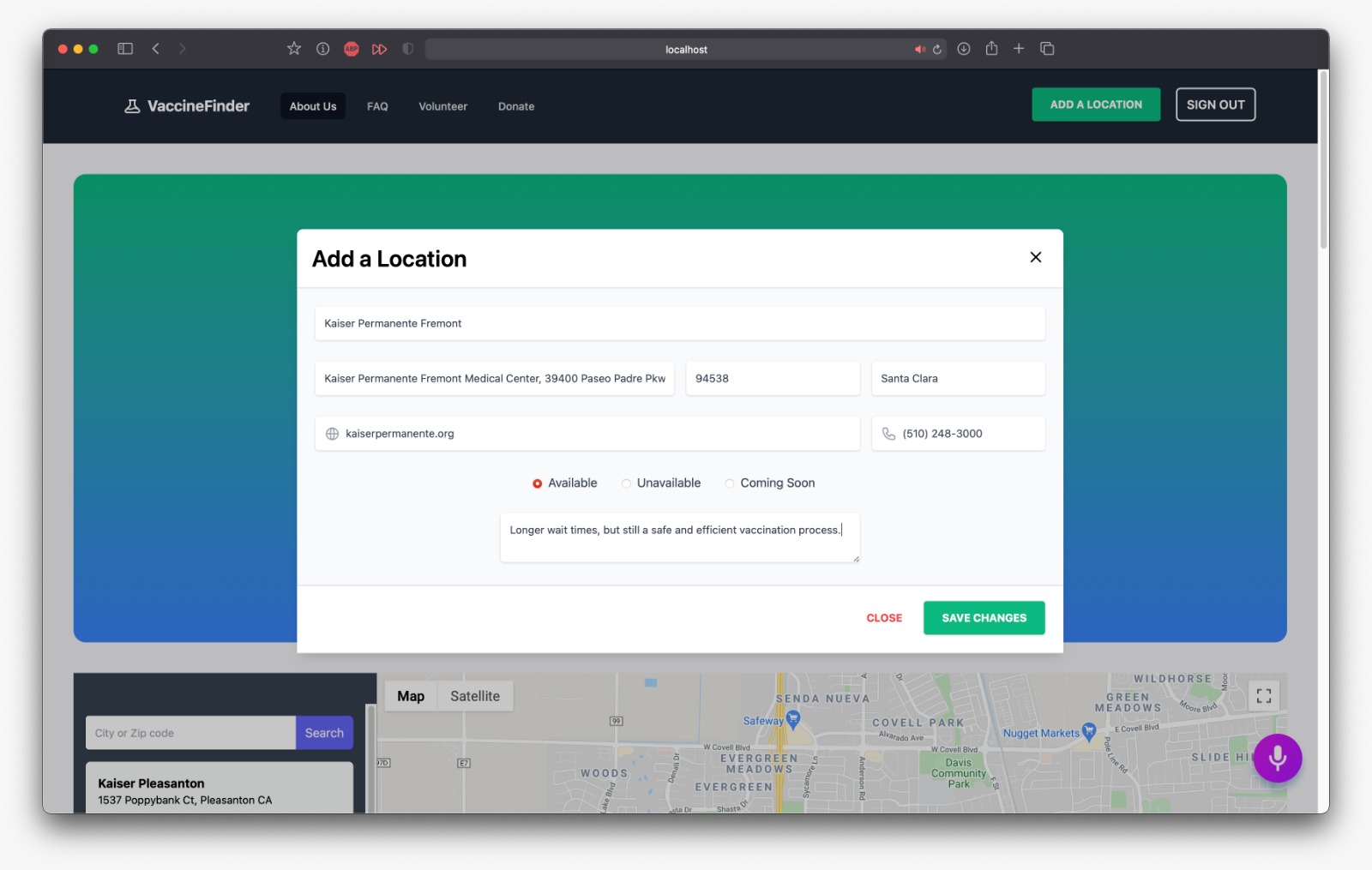Image resolution: width=1372 pixels, height=870 pixels.
Task: Select the Kaiser Pleasanton location card
Action: (x=220, y=789)
